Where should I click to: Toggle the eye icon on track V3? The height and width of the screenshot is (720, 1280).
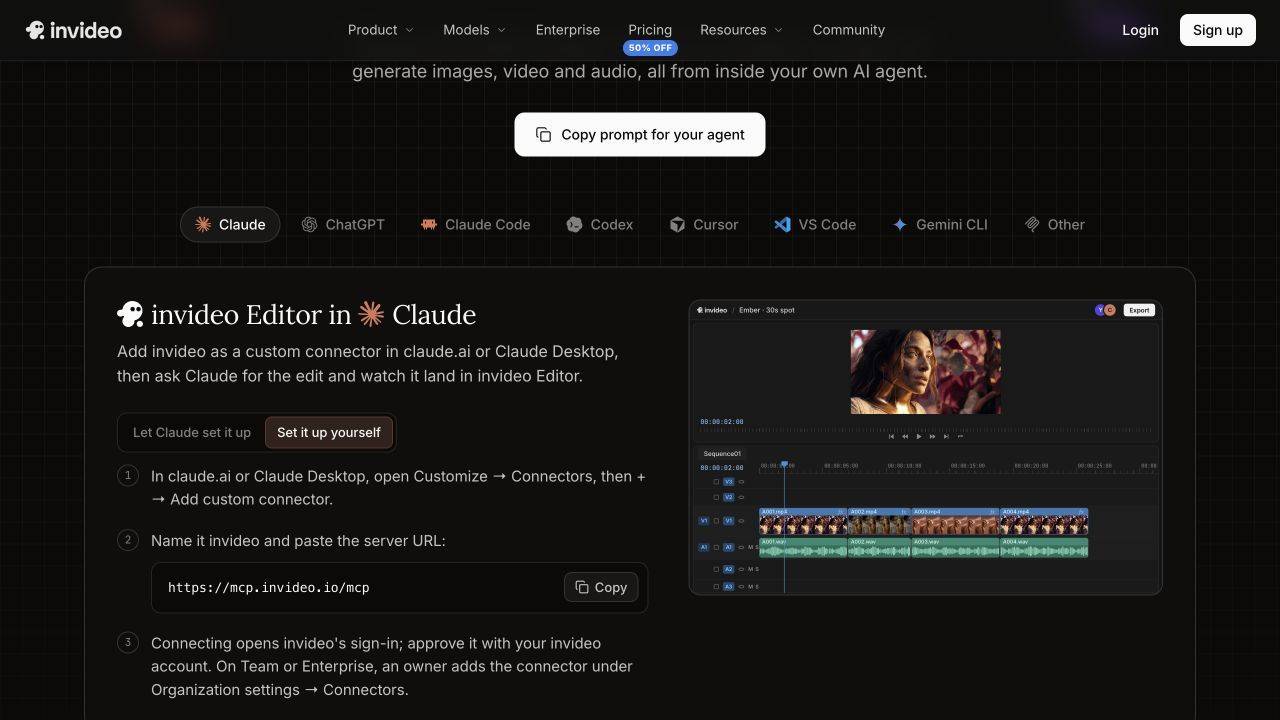(x=741, y=482)
